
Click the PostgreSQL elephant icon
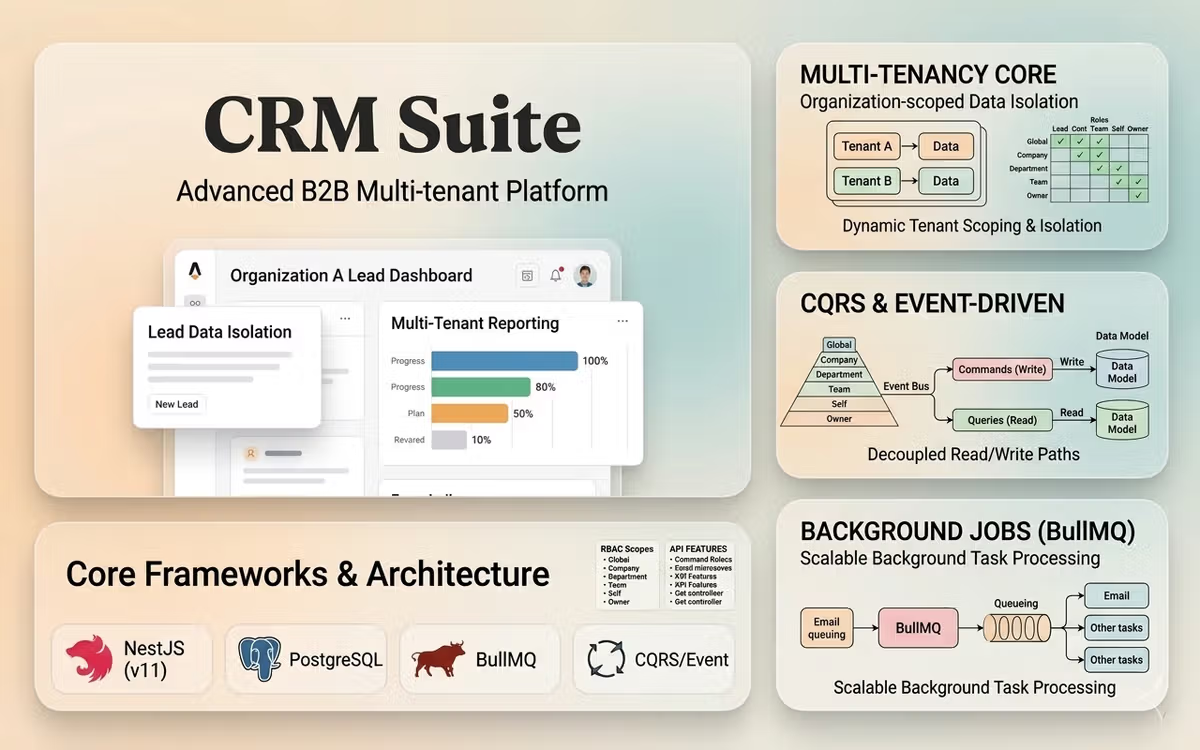[259, 660]
